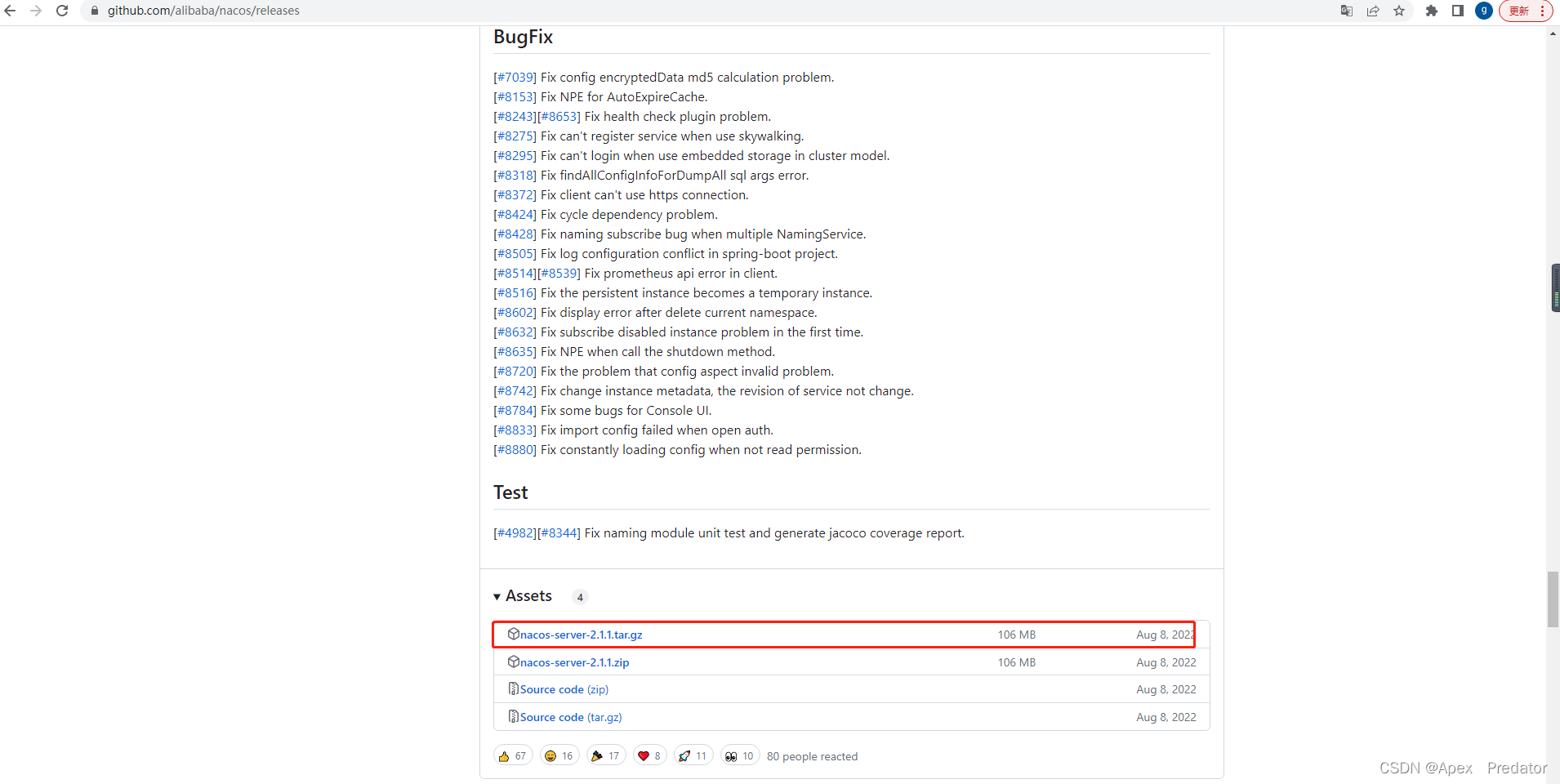Open issue #8243 link
Screen dimensions: 1560x784
tap(515, 117)
